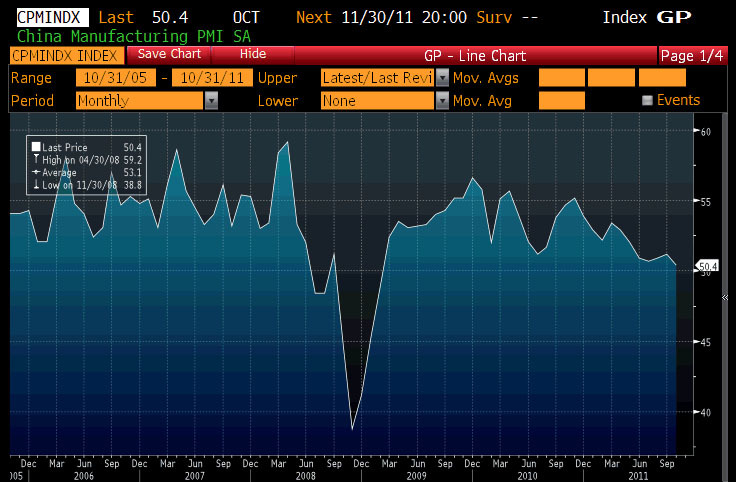Enable the Events checkbox
736x482 pixels.
click(x=647, y=101)
